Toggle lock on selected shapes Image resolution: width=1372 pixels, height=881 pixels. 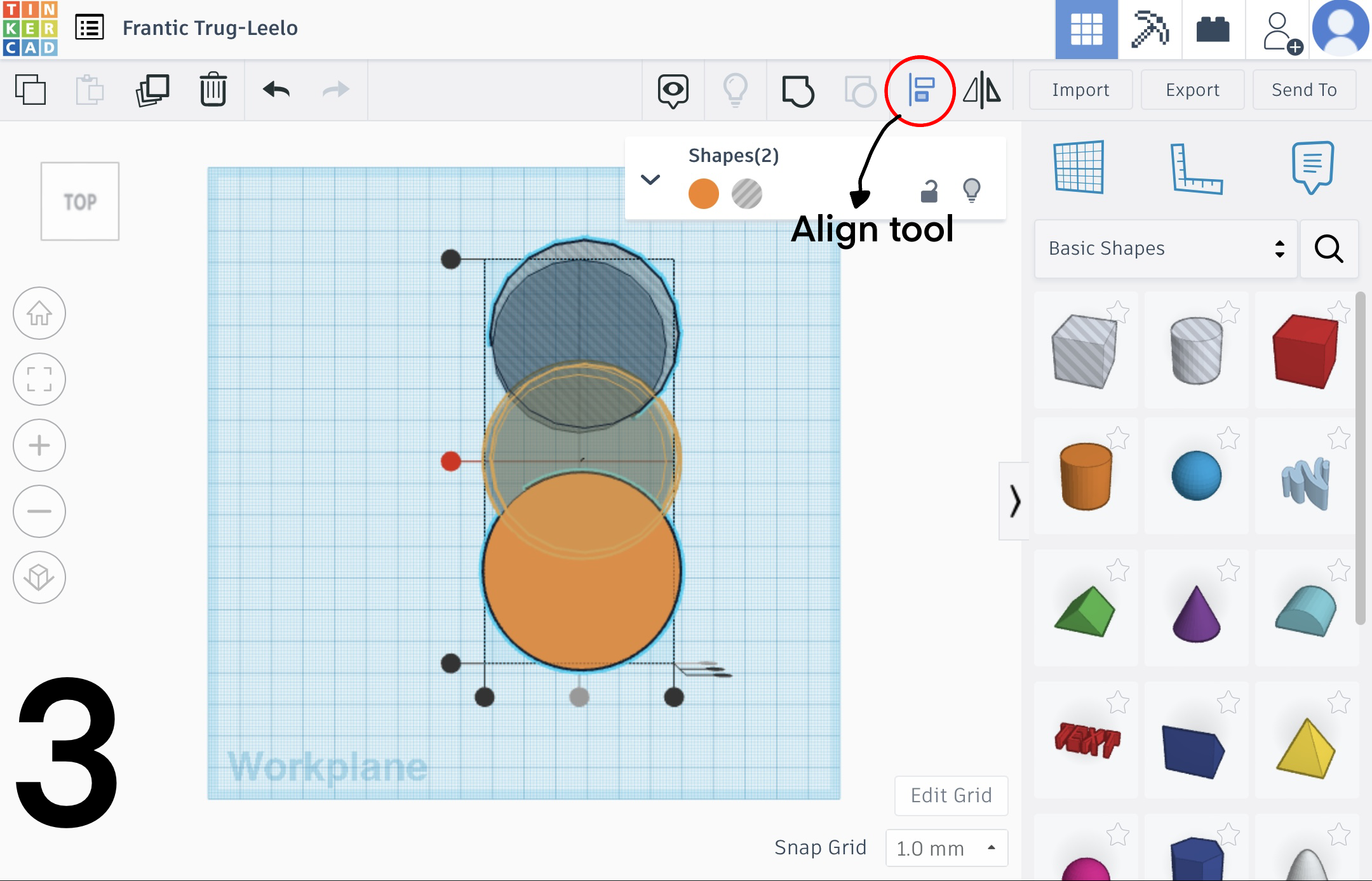(929, 191)
